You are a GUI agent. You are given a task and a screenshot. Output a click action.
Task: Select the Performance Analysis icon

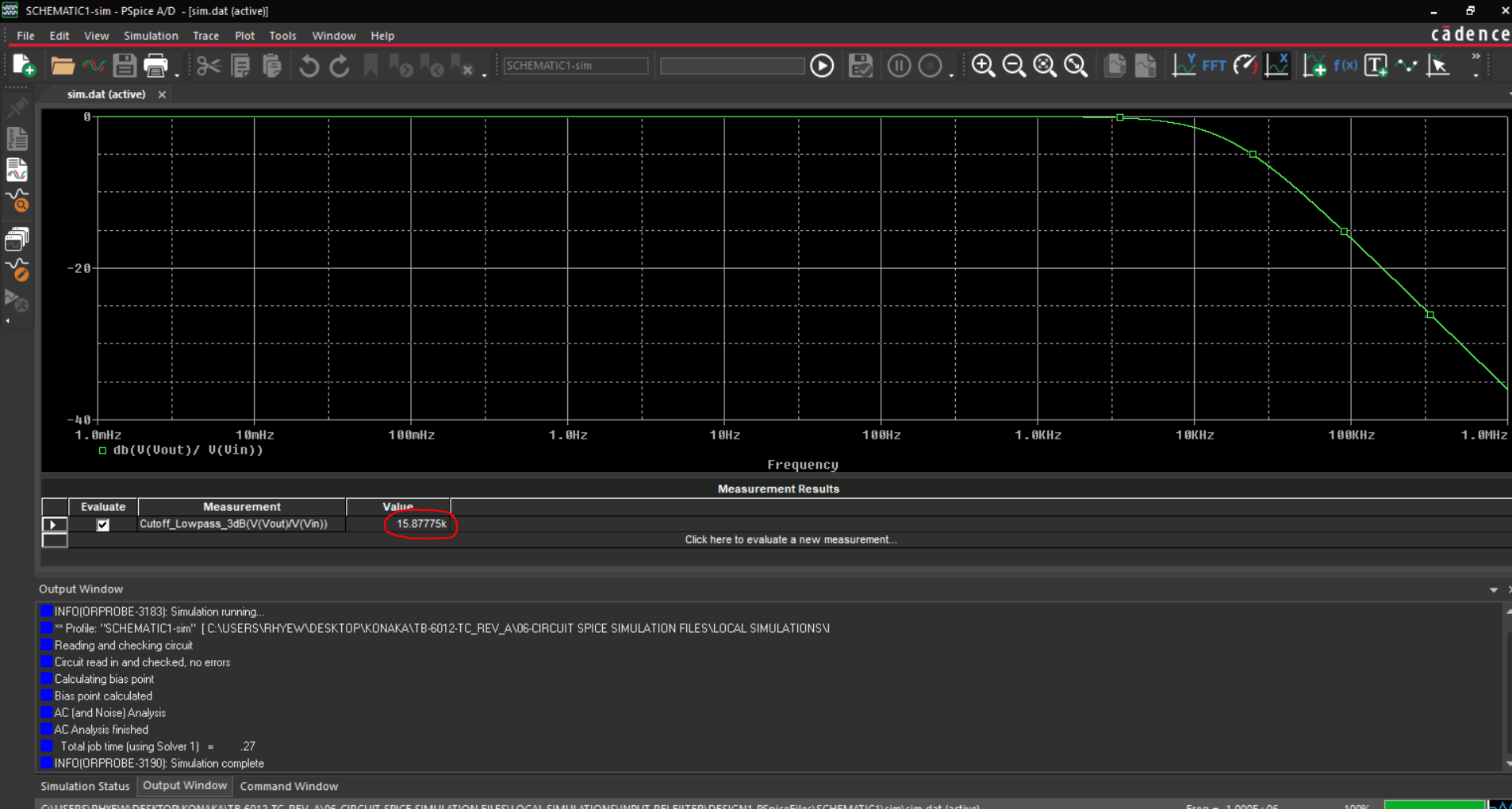tap(1245, 65)
